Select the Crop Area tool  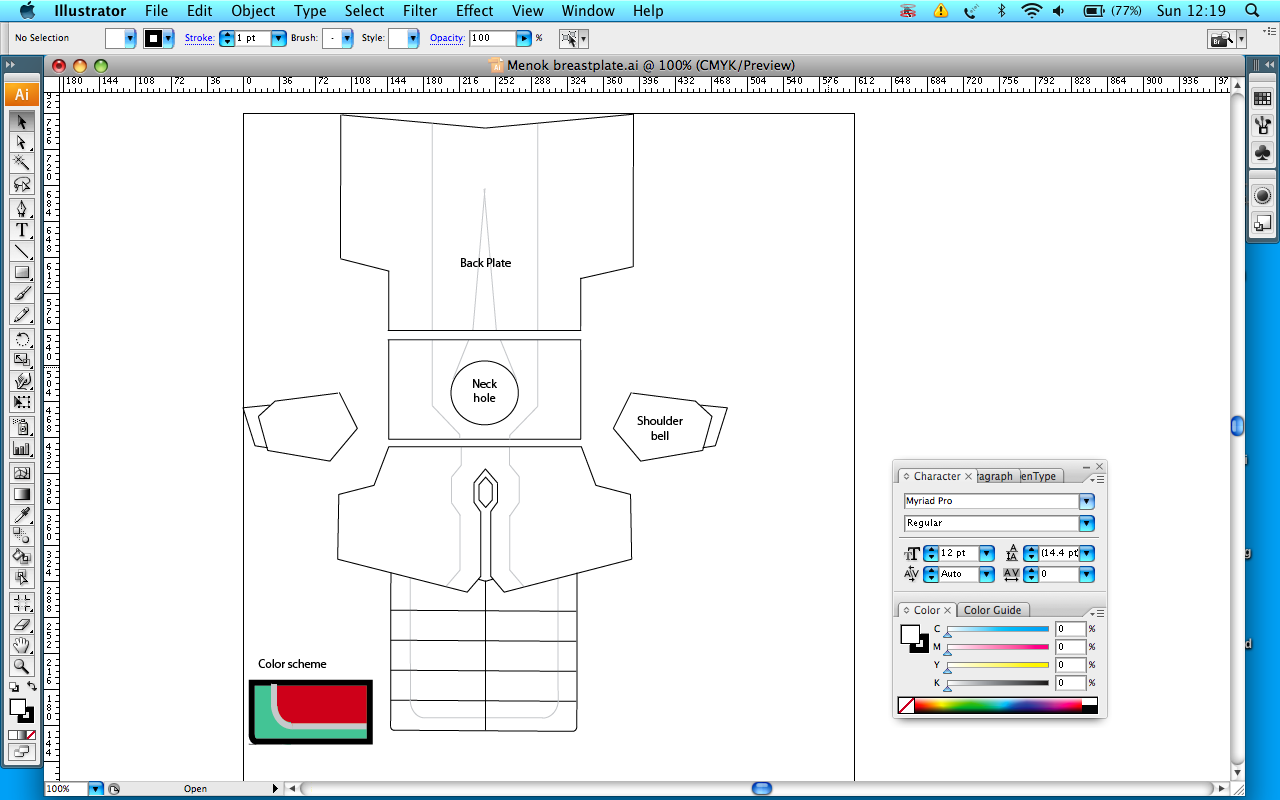[x=22, y=603]
